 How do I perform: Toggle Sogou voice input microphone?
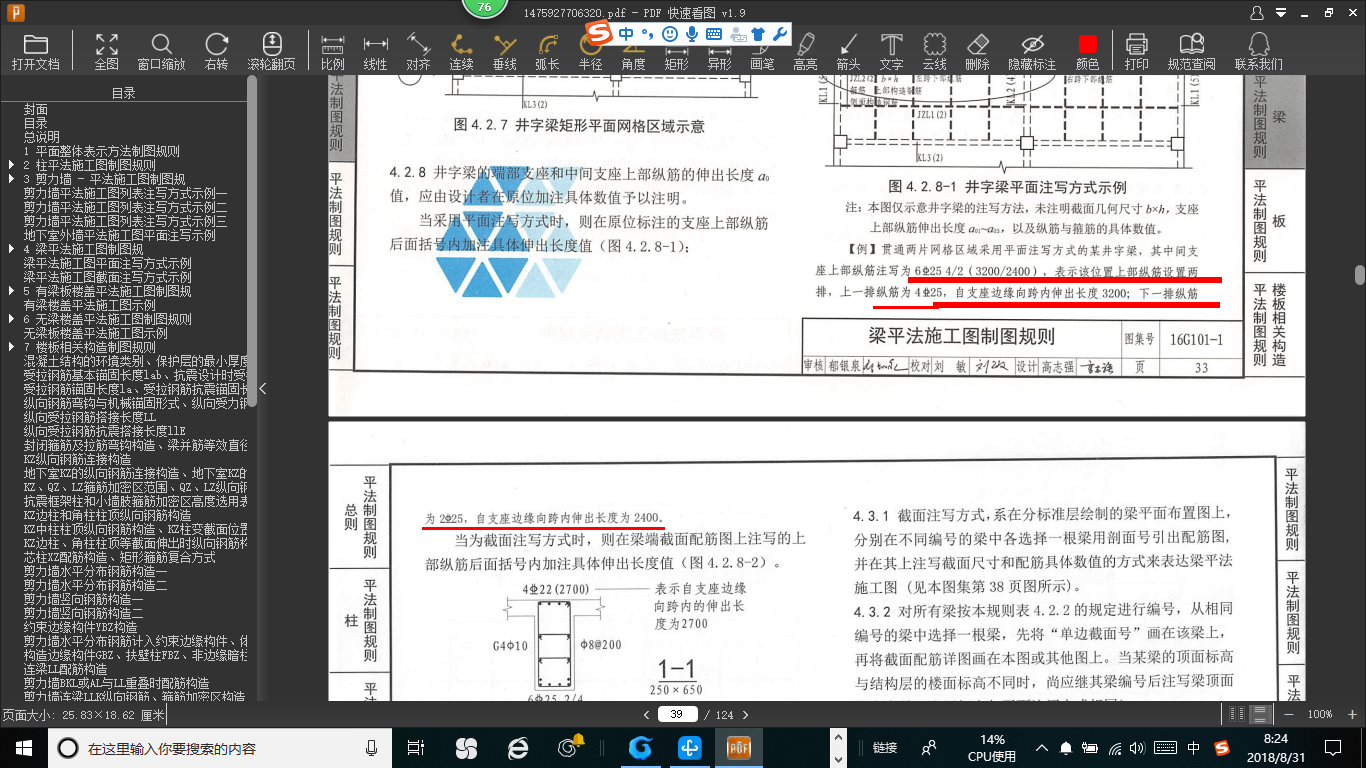(691, 34)
